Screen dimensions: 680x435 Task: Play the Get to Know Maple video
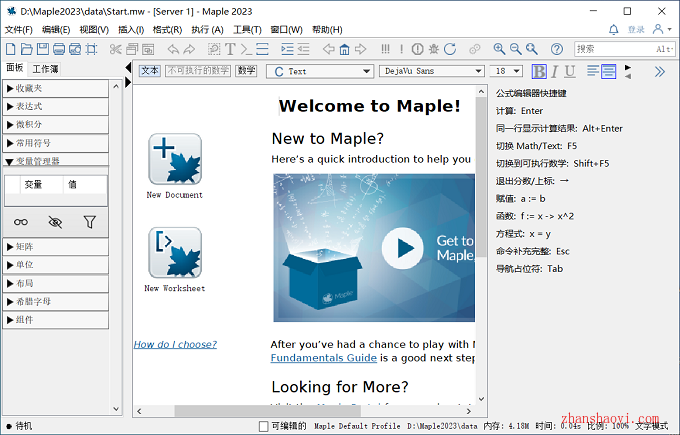(x=402, y=249)
